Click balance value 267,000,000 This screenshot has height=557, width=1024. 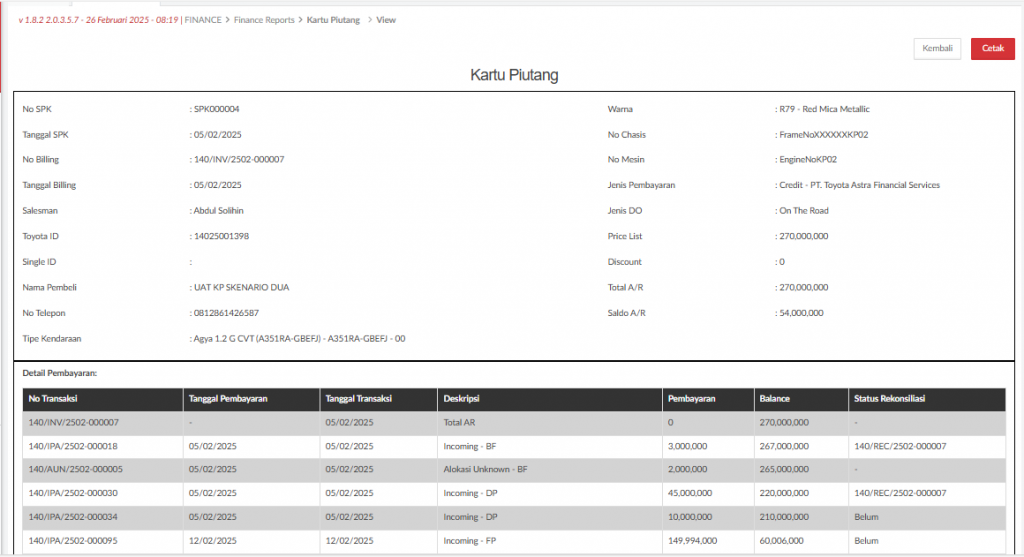pyautogui.click(x=784, y=447)
